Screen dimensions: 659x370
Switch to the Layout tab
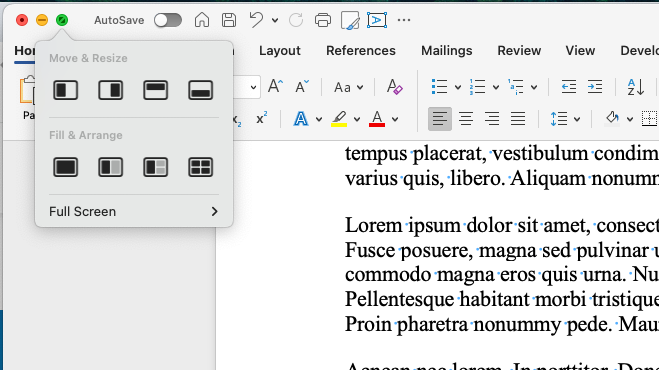279,51
